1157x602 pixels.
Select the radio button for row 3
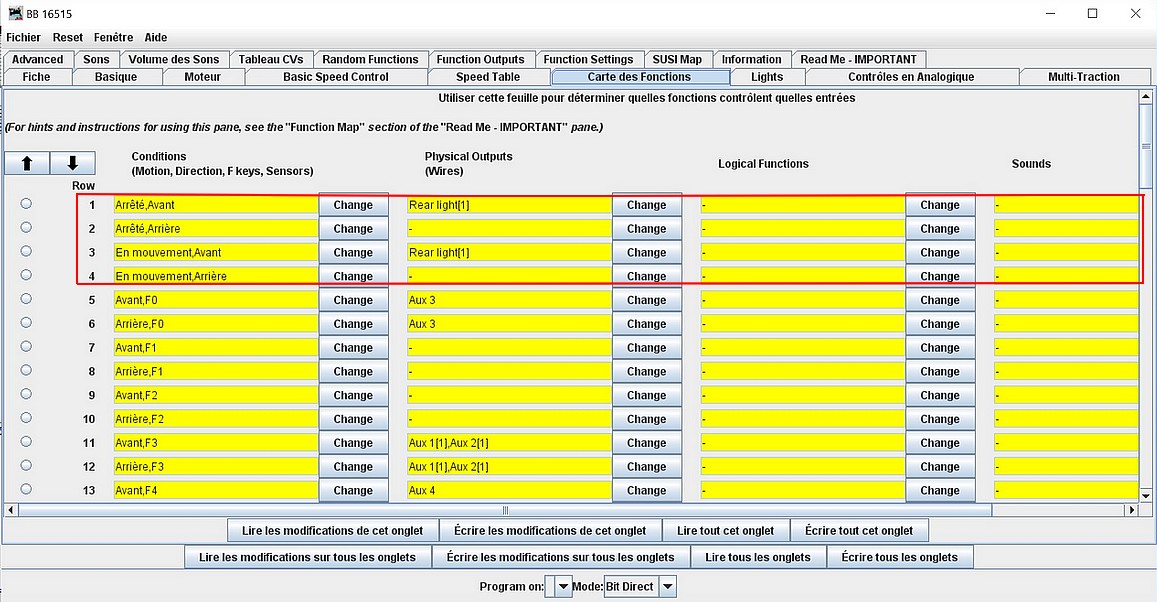pos(27,251)
